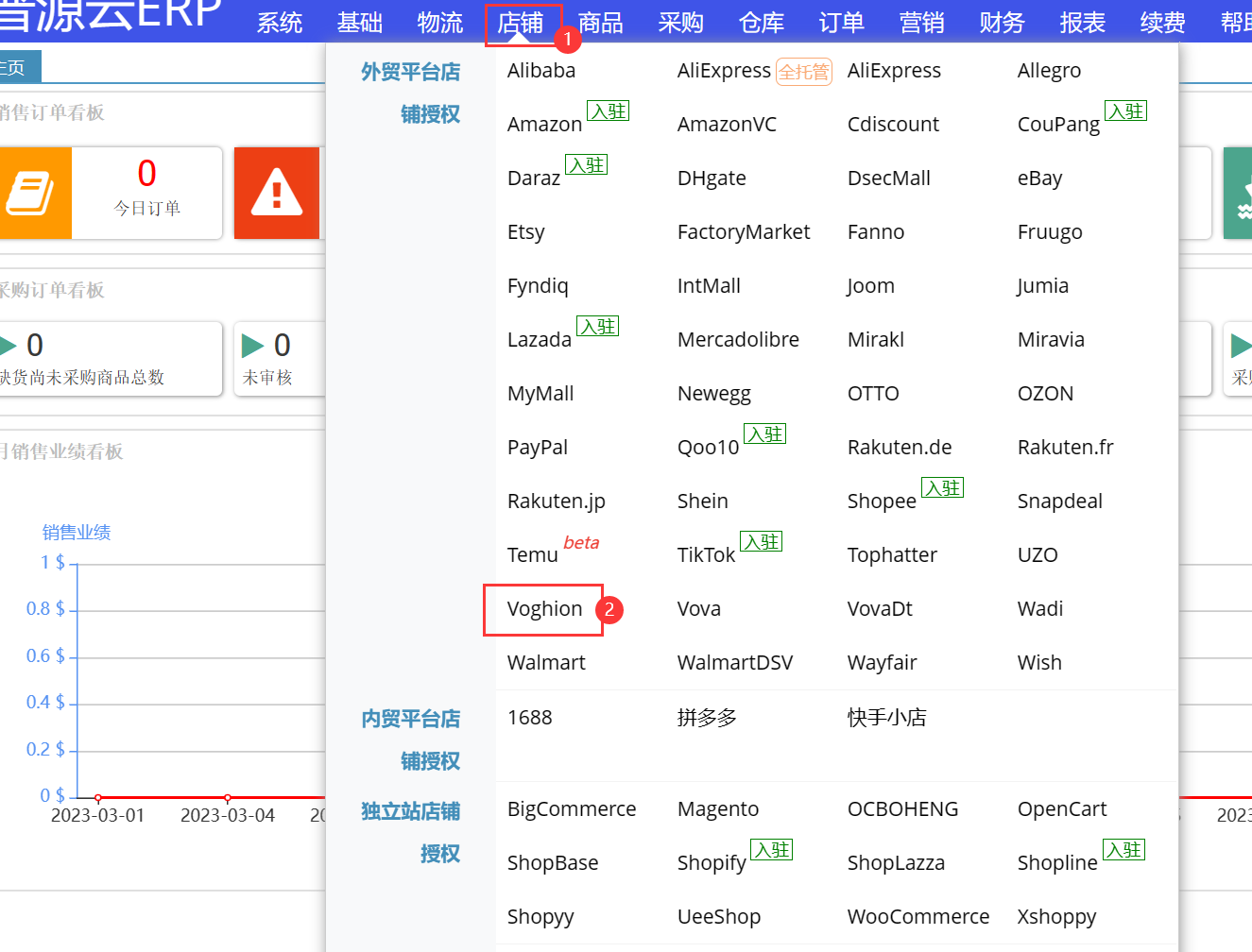Screen dimensions: 1252x952
Task: Click the orange today's orders book icon
Action: pyautogui.click(x=30, y=193)
